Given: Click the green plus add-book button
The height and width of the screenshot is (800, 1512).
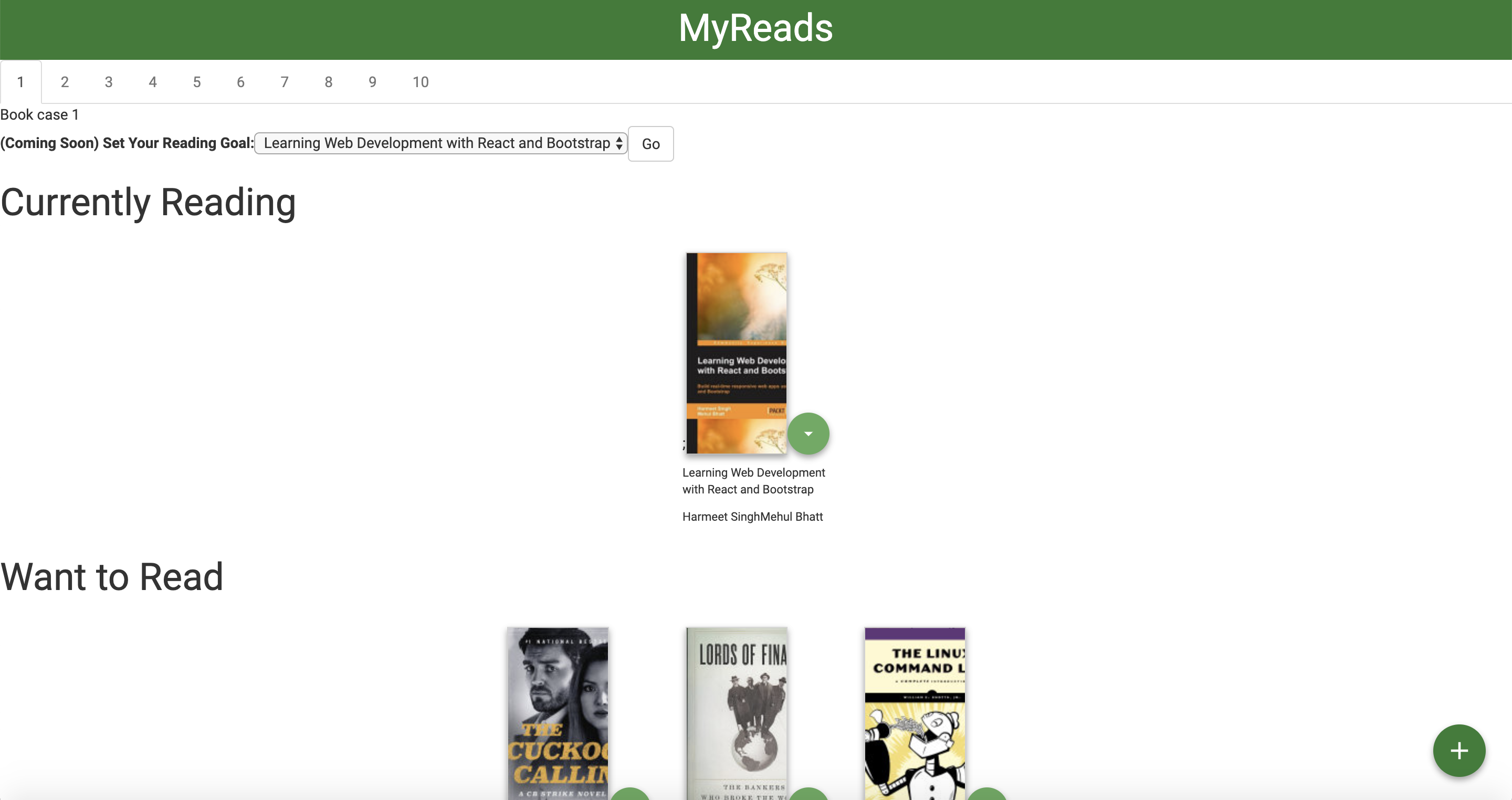Looking at the screenshot, I should point(1458,750).
